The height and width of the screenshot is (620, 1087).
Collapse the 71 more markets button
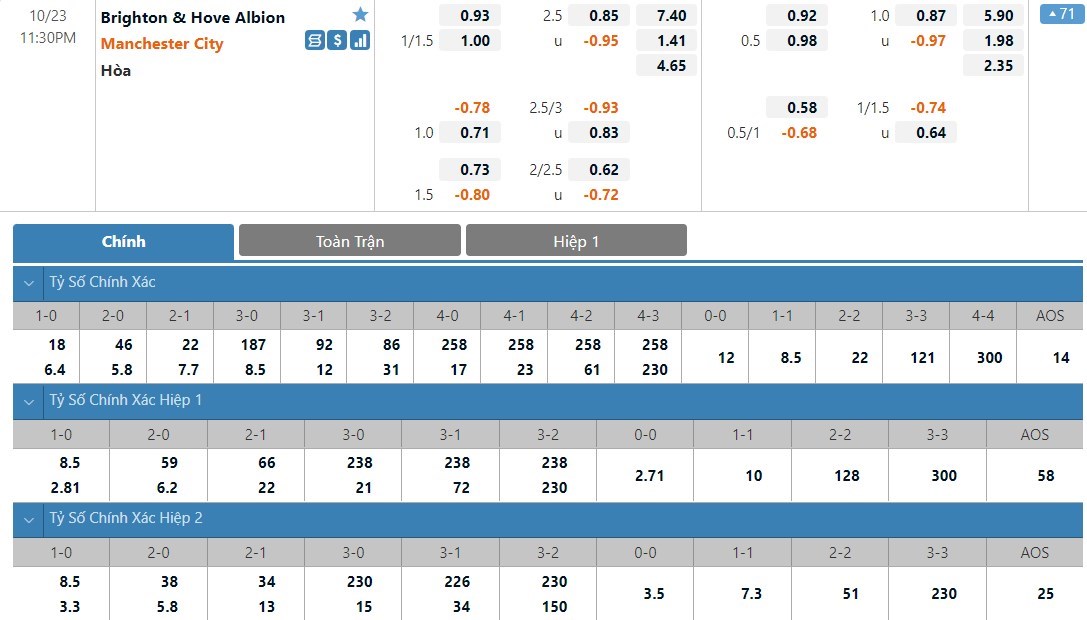1061,14
